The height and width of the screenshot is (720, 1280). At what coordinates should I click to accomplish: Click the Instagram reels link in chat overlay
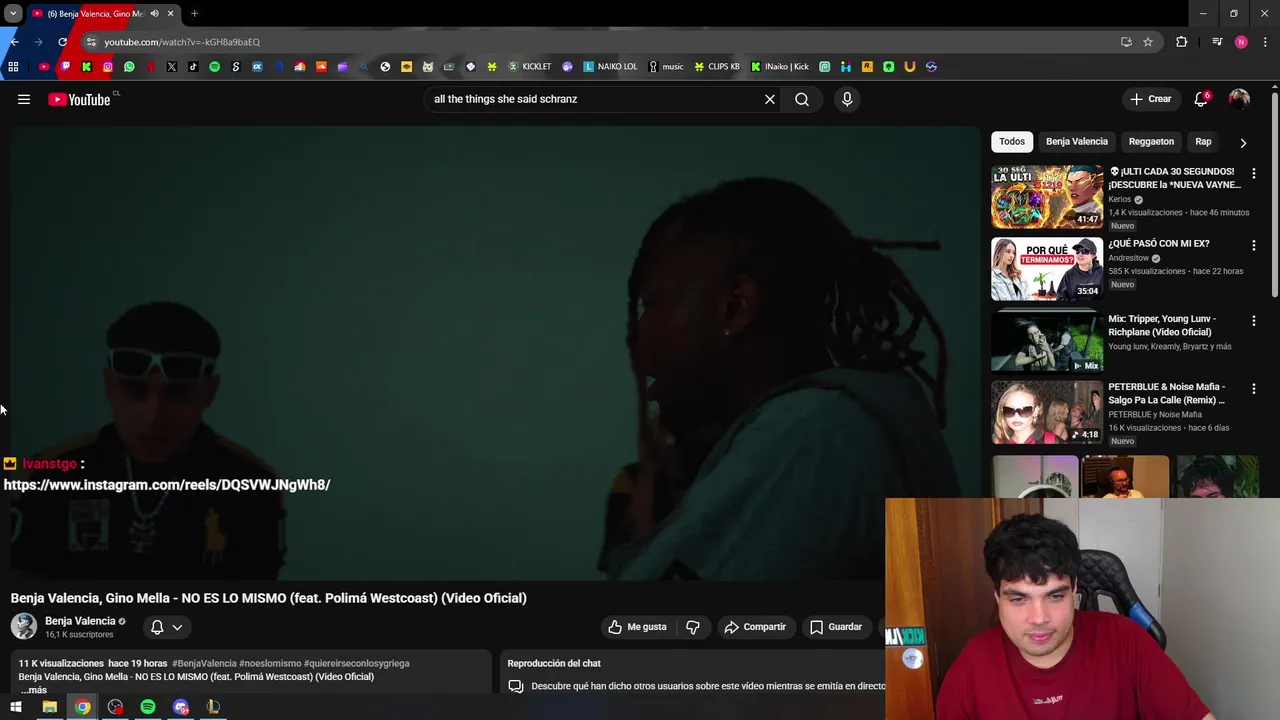coord(167,485)
